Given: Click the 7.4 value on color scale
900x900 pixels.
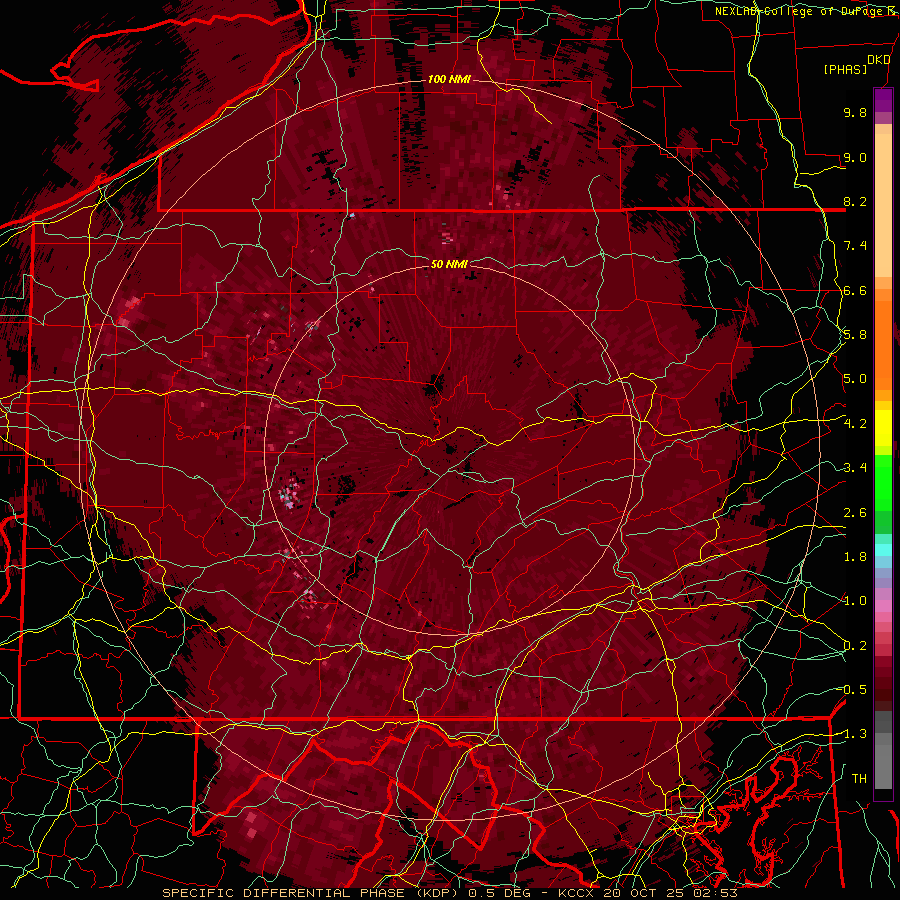Looking at the screenshot, I should [x=855, y=246].
